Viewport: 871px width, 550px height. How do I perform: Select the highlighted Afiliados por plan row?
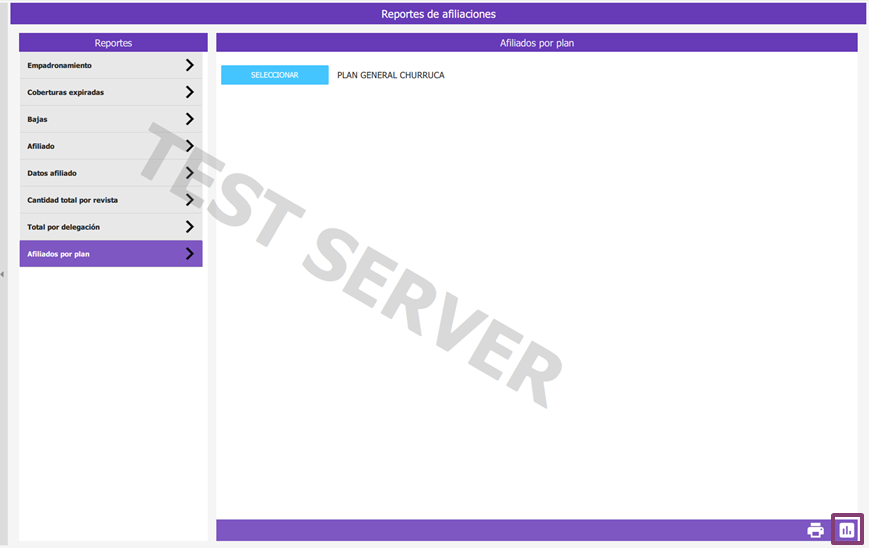click(111, 254)
